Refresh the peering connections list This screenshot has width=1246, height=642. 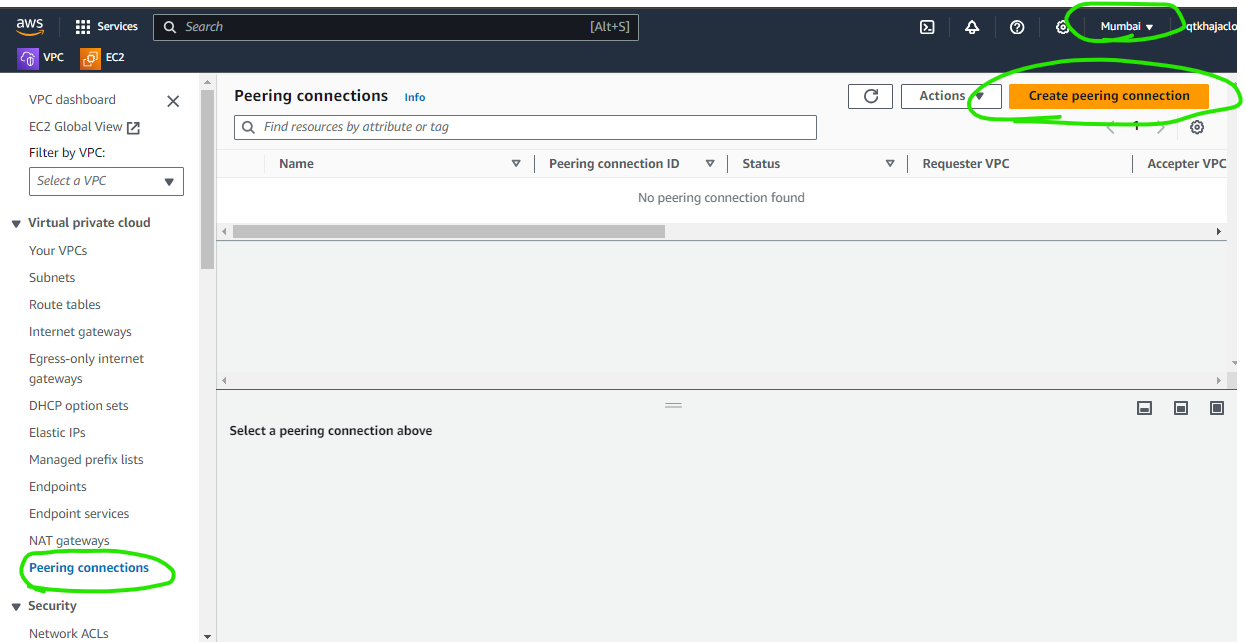[870, 96]
